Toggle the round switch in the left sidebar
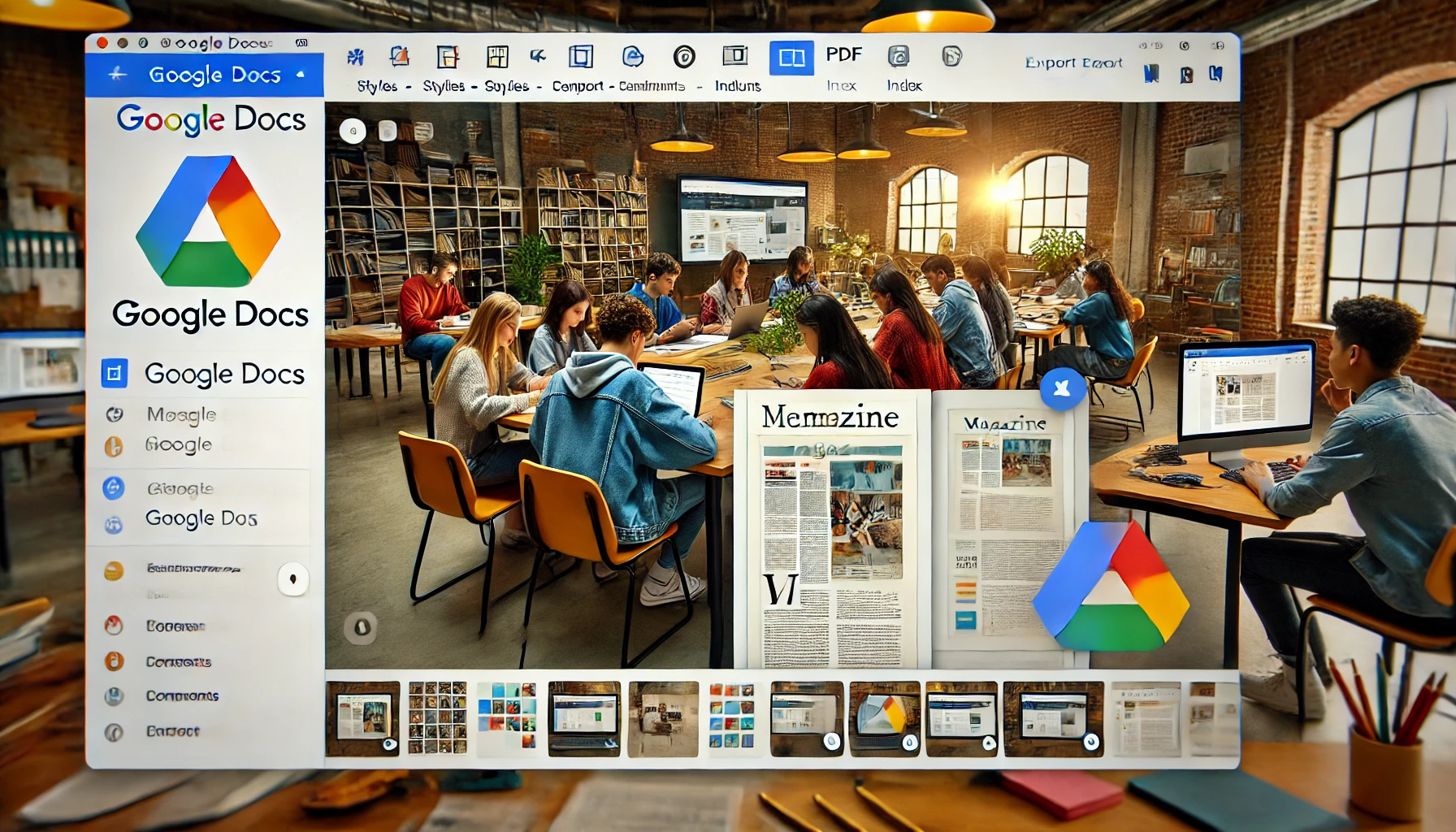 [x=292, y=578]
